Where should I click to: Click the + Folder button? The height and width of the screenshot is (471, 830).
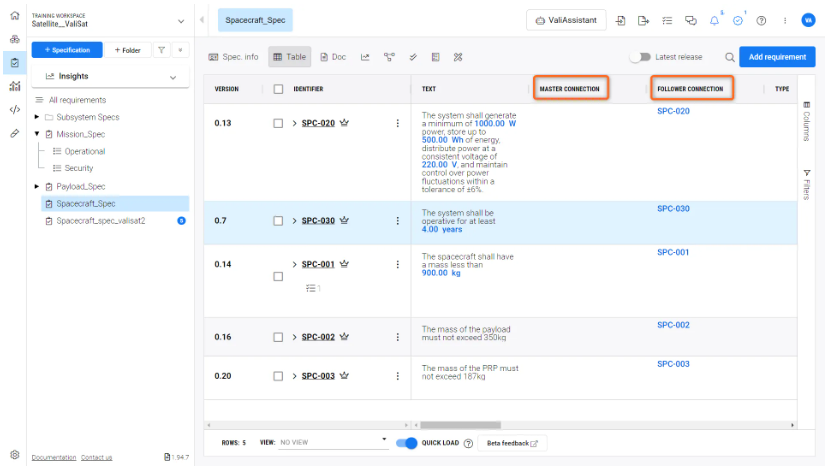click(128, 50)
